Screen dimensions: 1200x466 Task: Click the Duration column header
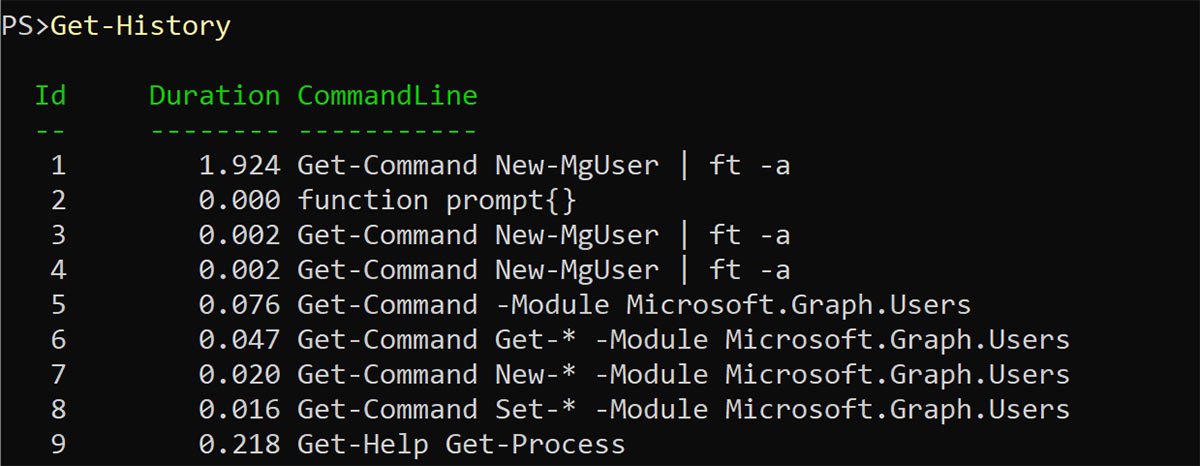point(214,96)
